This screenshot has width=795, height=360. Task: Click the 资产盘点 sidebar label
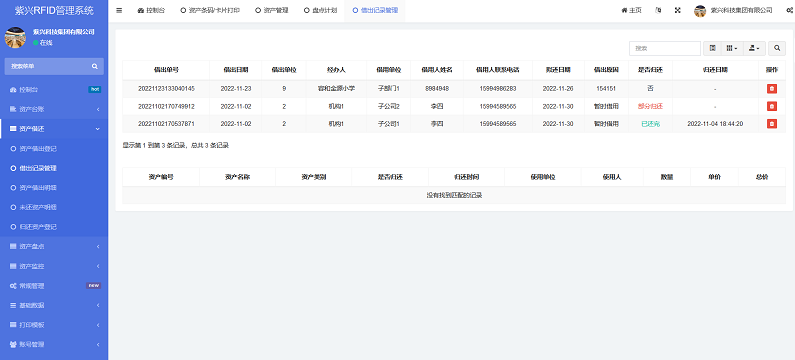(x=32, y=247)
